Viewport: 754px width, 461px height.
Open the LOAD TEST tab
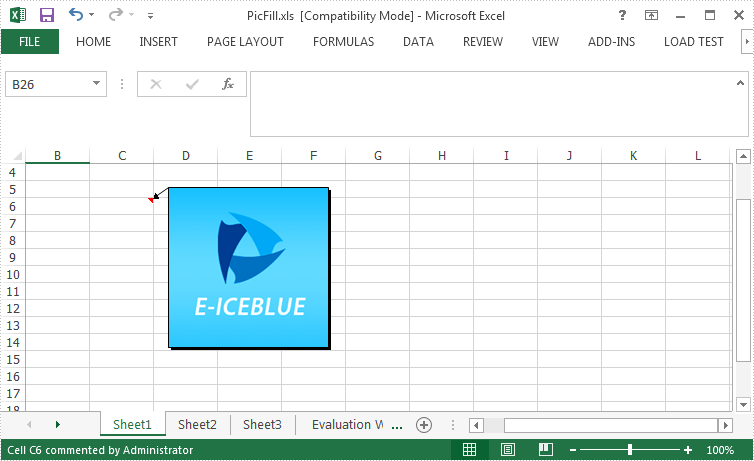[693, 42]
